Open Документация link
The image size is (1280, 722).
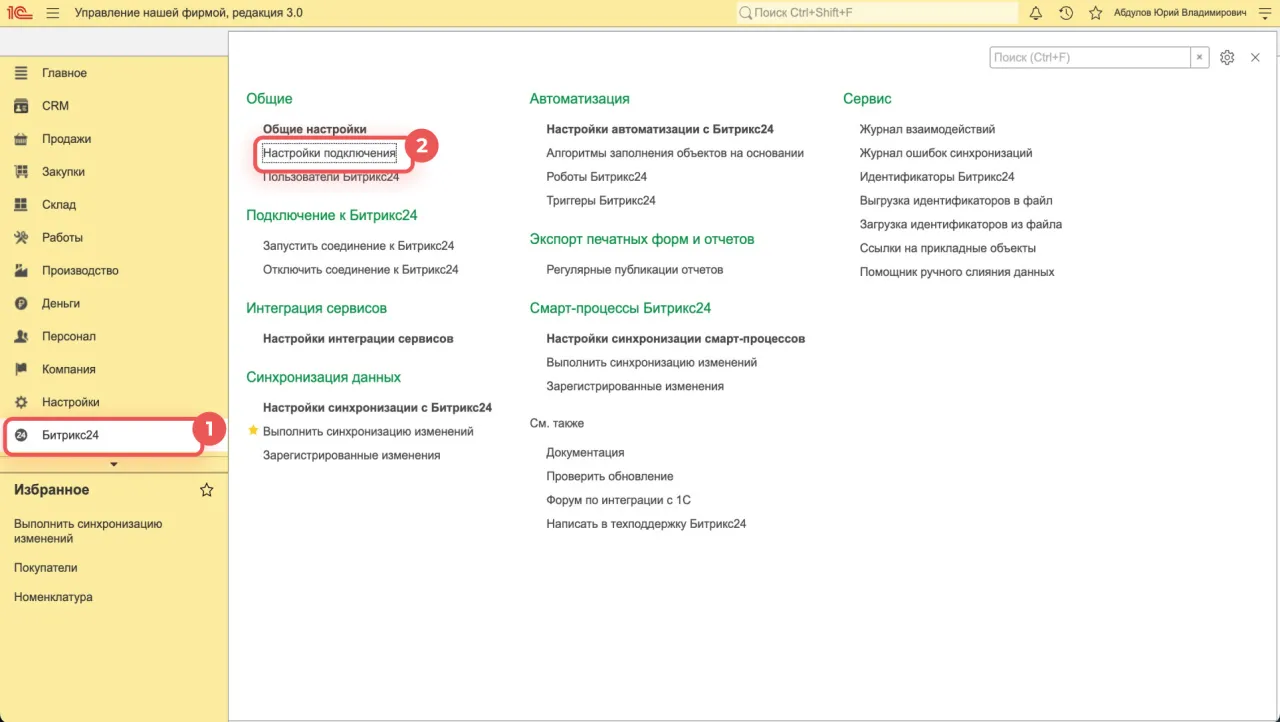pyautogui.click(x=585, y=453)
